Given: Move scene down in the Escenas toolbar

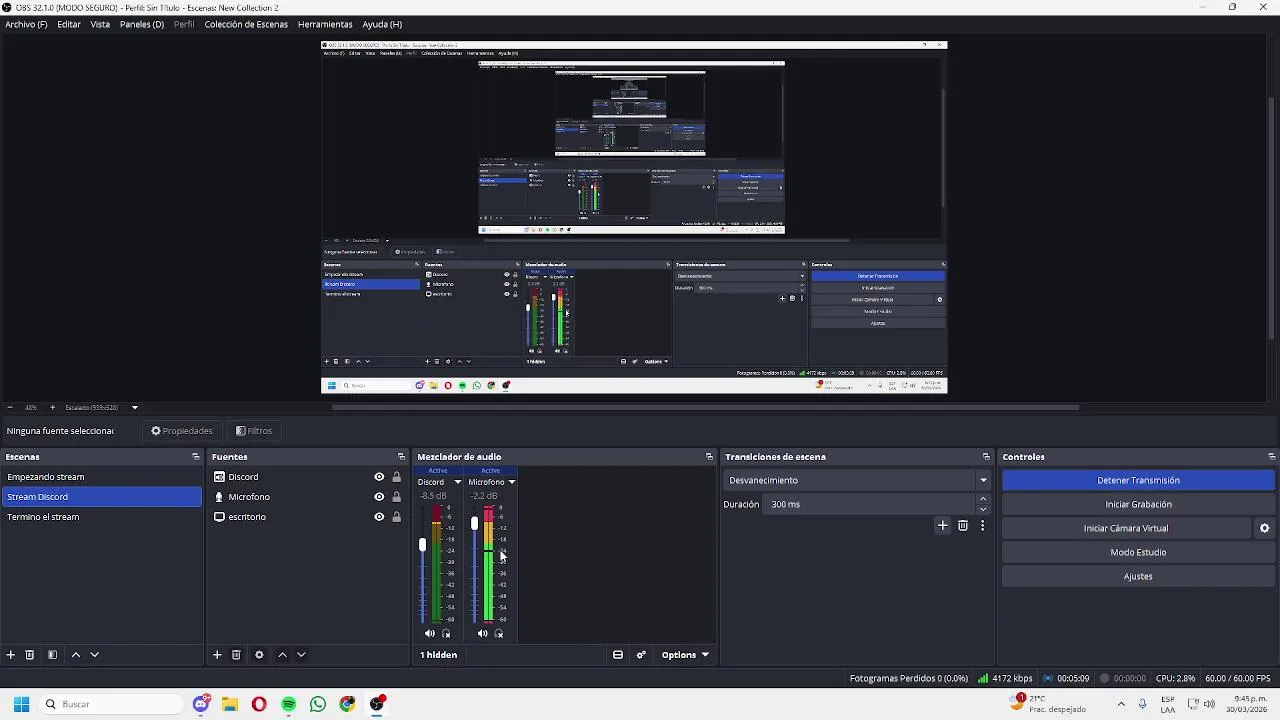Looking at the screenshot, I should [95, 655].
